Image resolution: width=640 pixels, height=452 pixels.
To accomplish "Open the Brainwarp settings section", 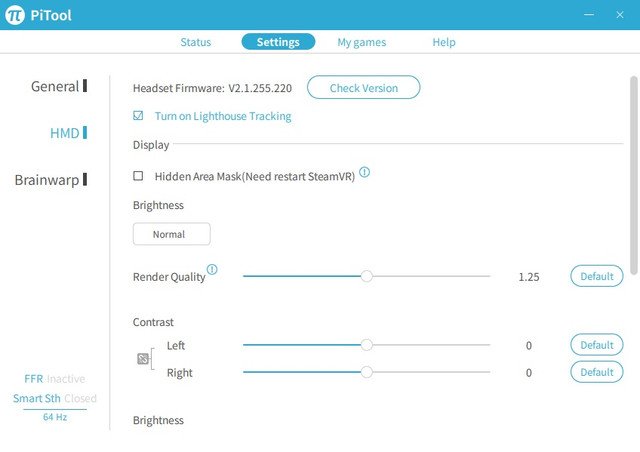I will 51,180.
